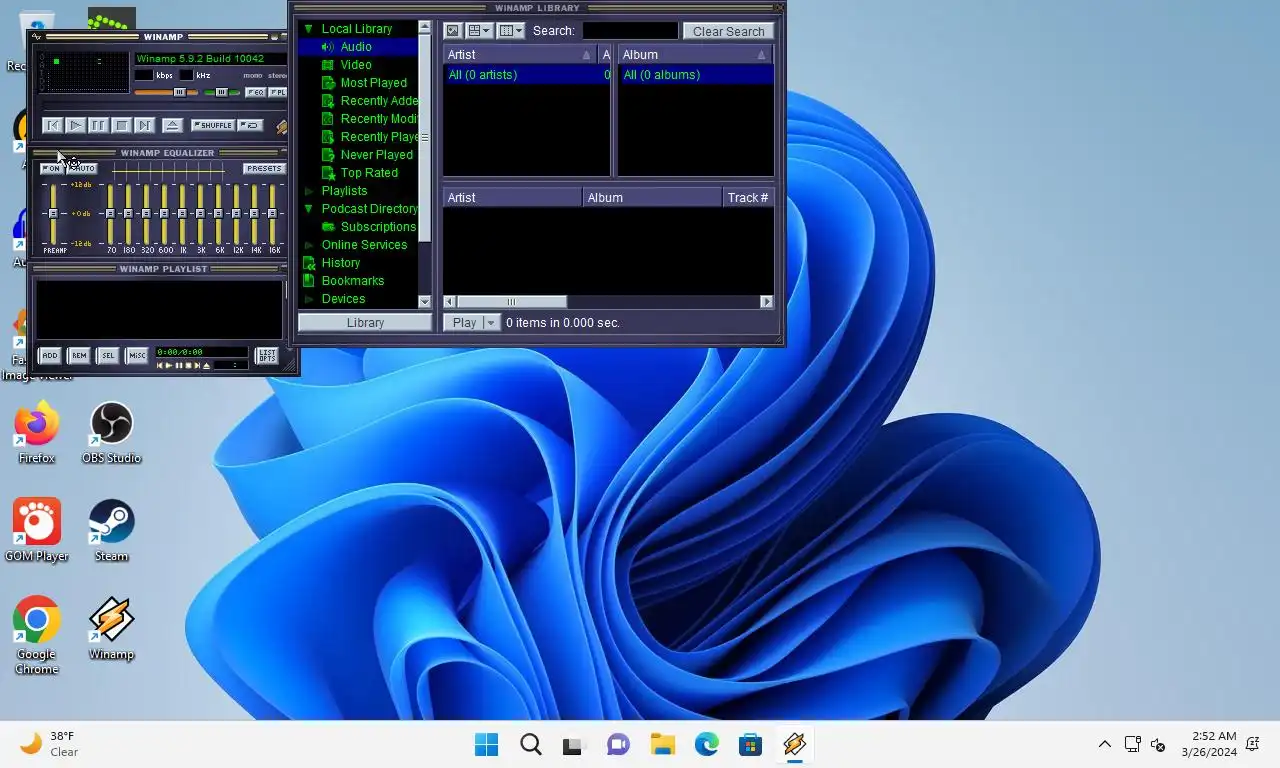Click the 1K equalizer band slider
The height and width of the screenshot is (768, 1280).
tap(182, 214)
